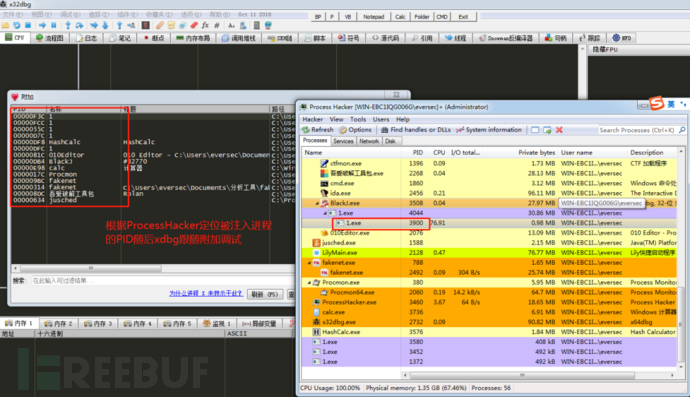This screenshot has height=397, width=690.
Task: Open the Help menu in Process Hacker
Action: click(x=403, y=119)
